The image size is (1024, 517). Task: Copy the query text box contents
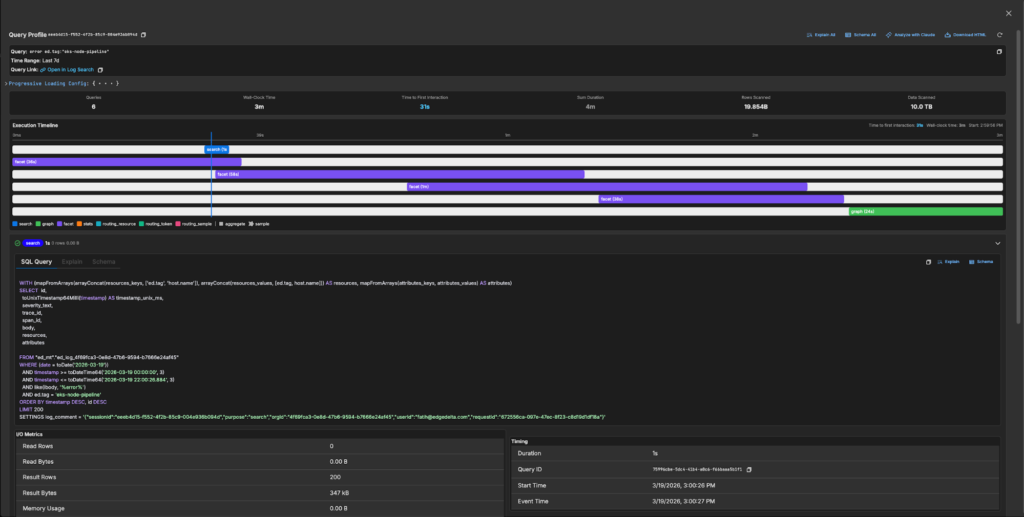[x=998, y=51]
